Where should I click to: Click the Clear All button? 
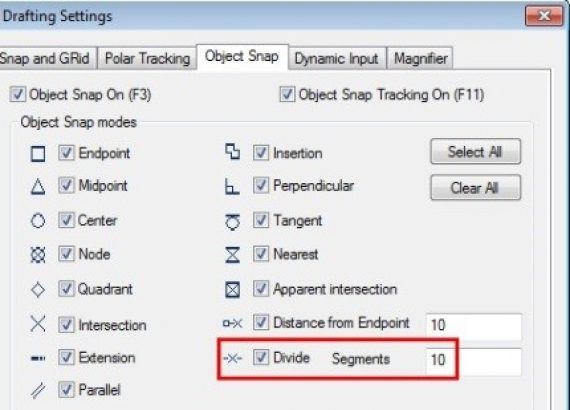[475, 188]
